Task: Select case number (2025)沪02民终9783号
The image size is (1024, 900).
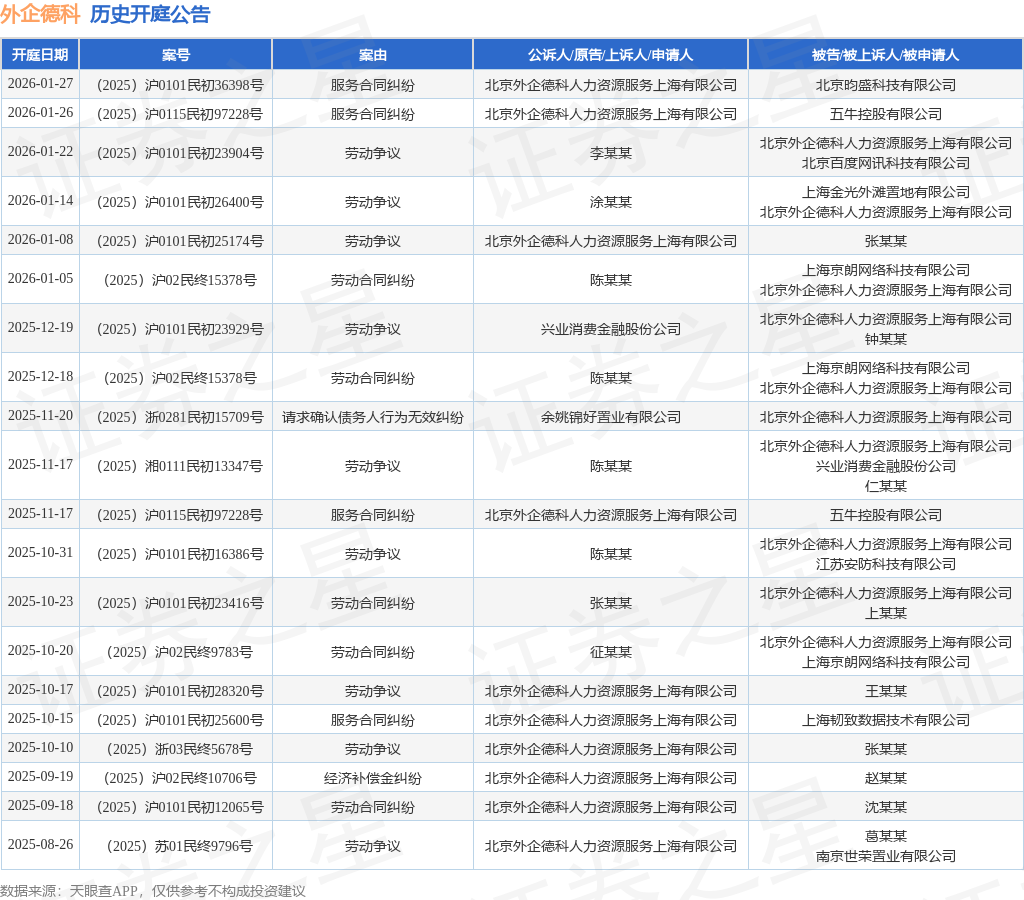Action: (x=180, y=652)
